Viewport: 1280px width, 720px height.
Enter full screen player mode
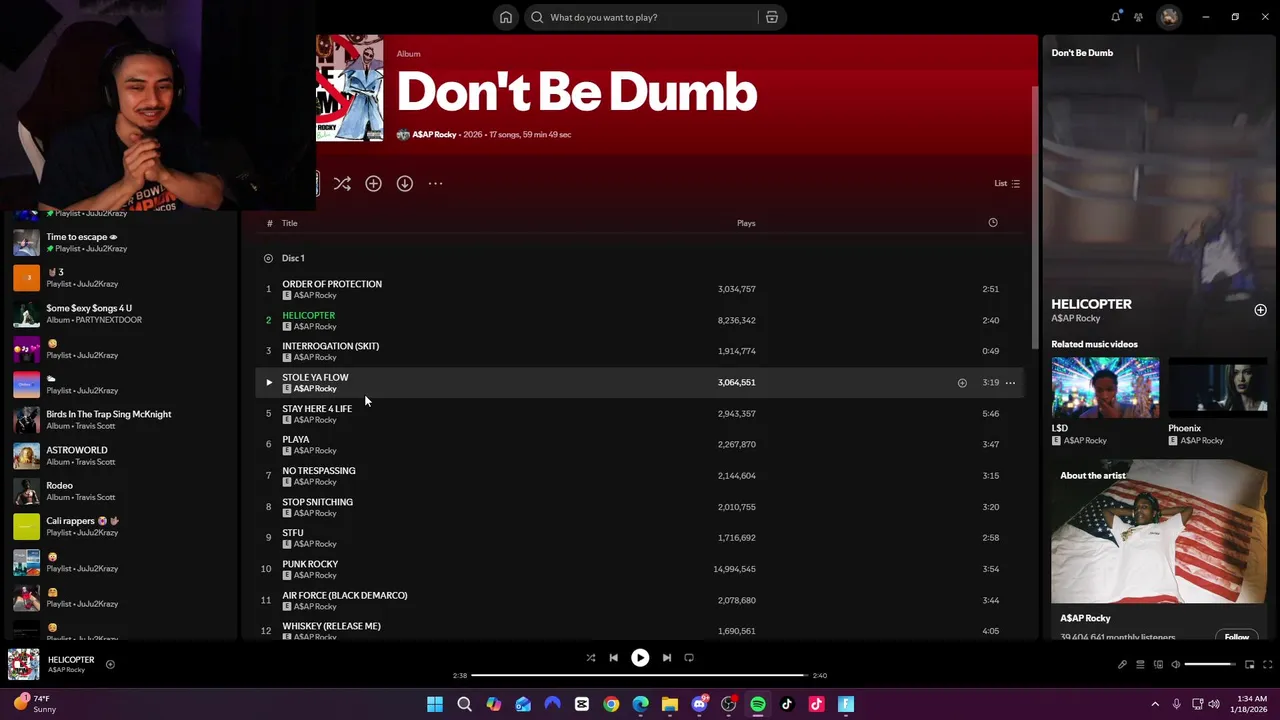click(1267, 664)
